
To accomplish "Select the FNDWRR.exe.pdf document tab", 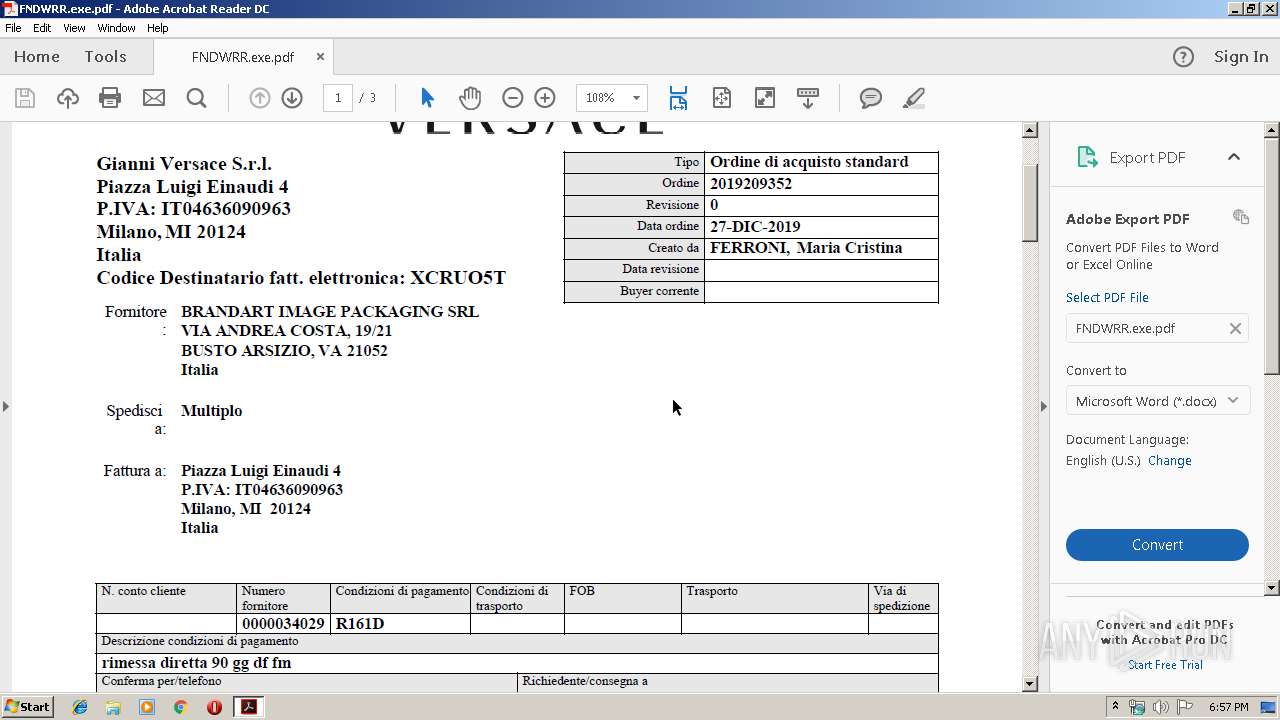I will click(x=243, y=57).
